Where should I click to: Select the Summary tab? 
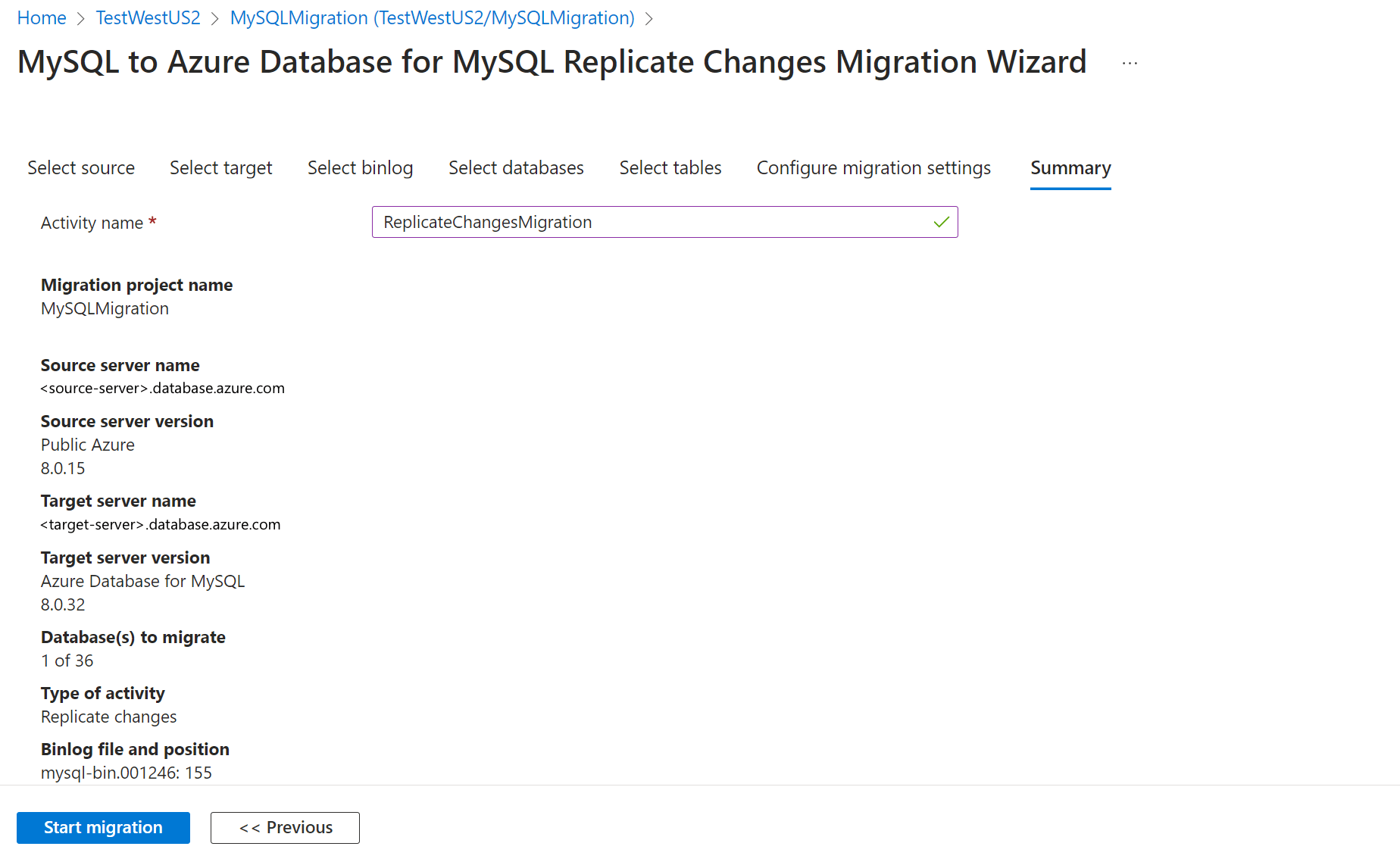tap(1070, 168)
